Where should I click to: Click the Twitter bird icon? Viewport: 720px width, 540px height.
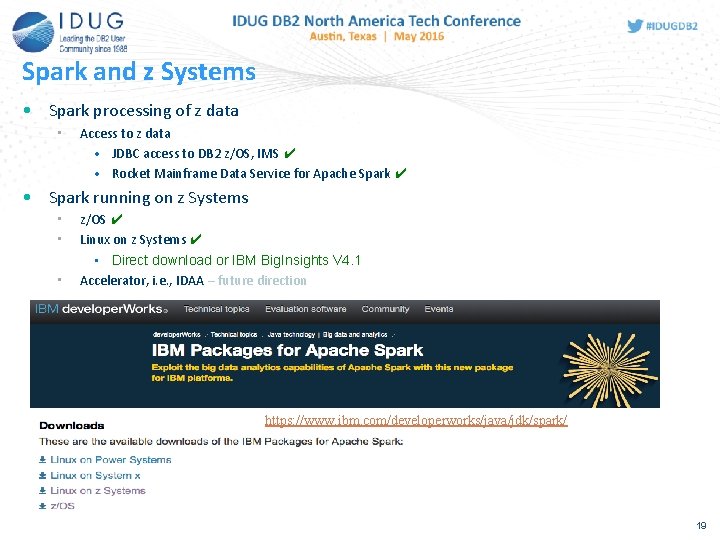(635, 26)
